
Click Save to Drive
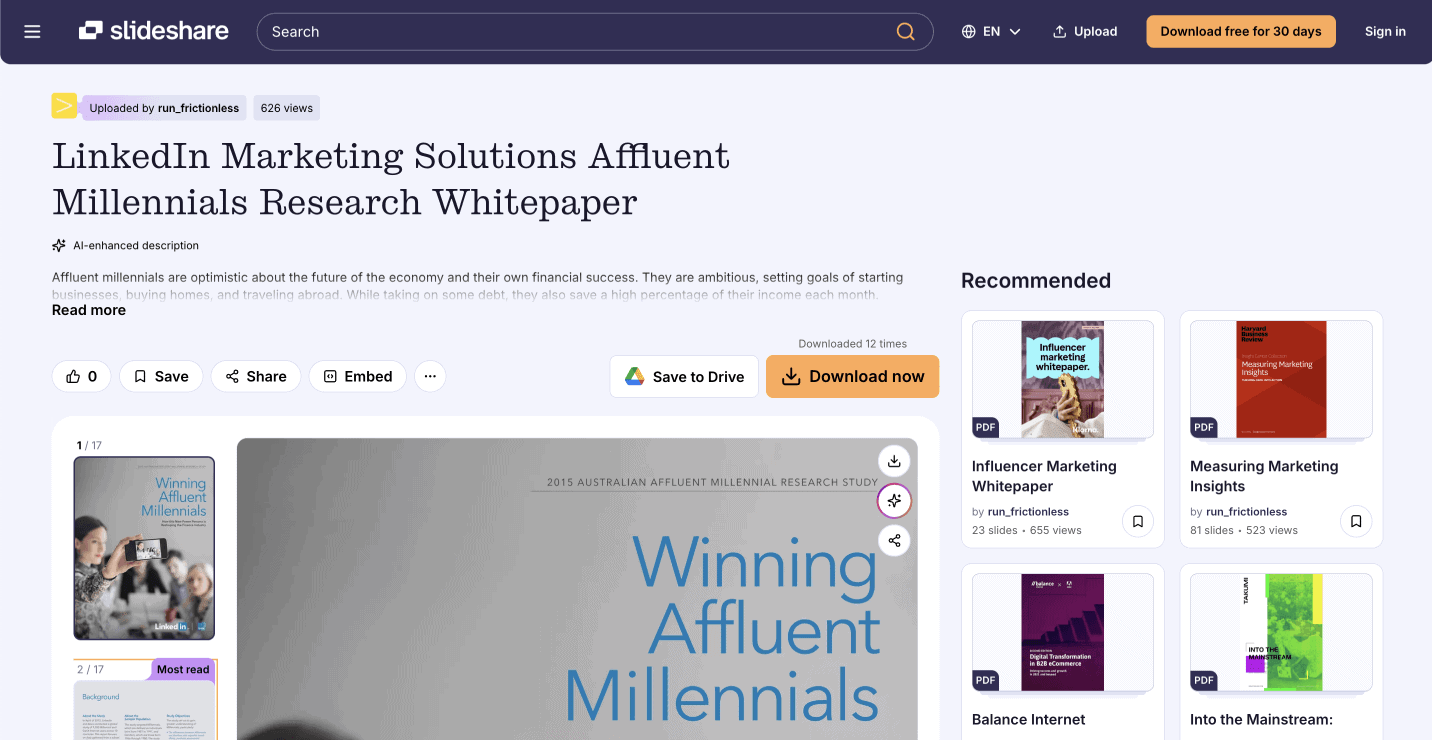(x=684, y=376)
